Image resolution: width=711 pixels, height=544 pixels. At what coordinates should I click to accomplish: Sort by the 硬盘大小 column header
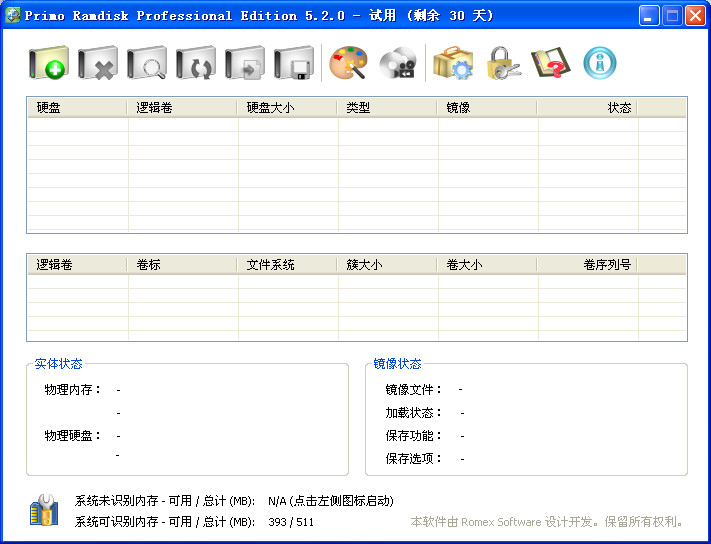[287, 107]
